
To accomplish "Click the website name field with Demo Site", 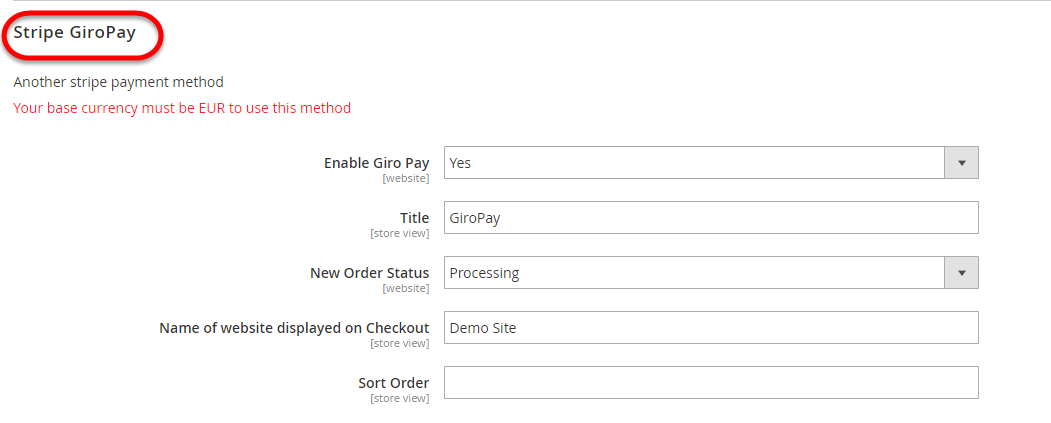I will (x=710, y=328).
